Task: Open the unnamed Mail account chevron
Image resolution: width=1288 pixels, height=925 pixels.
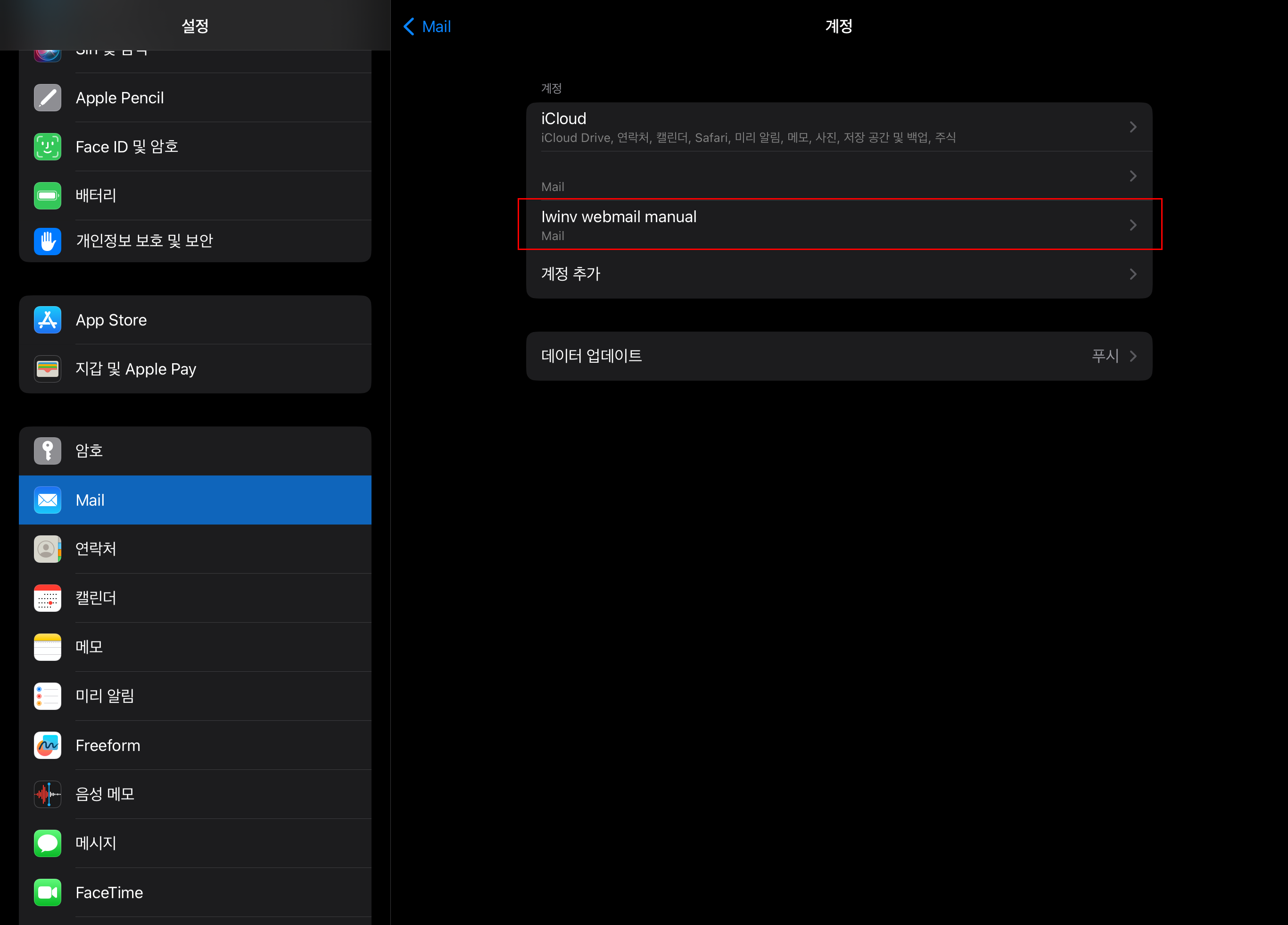Action: point(1133,175)
